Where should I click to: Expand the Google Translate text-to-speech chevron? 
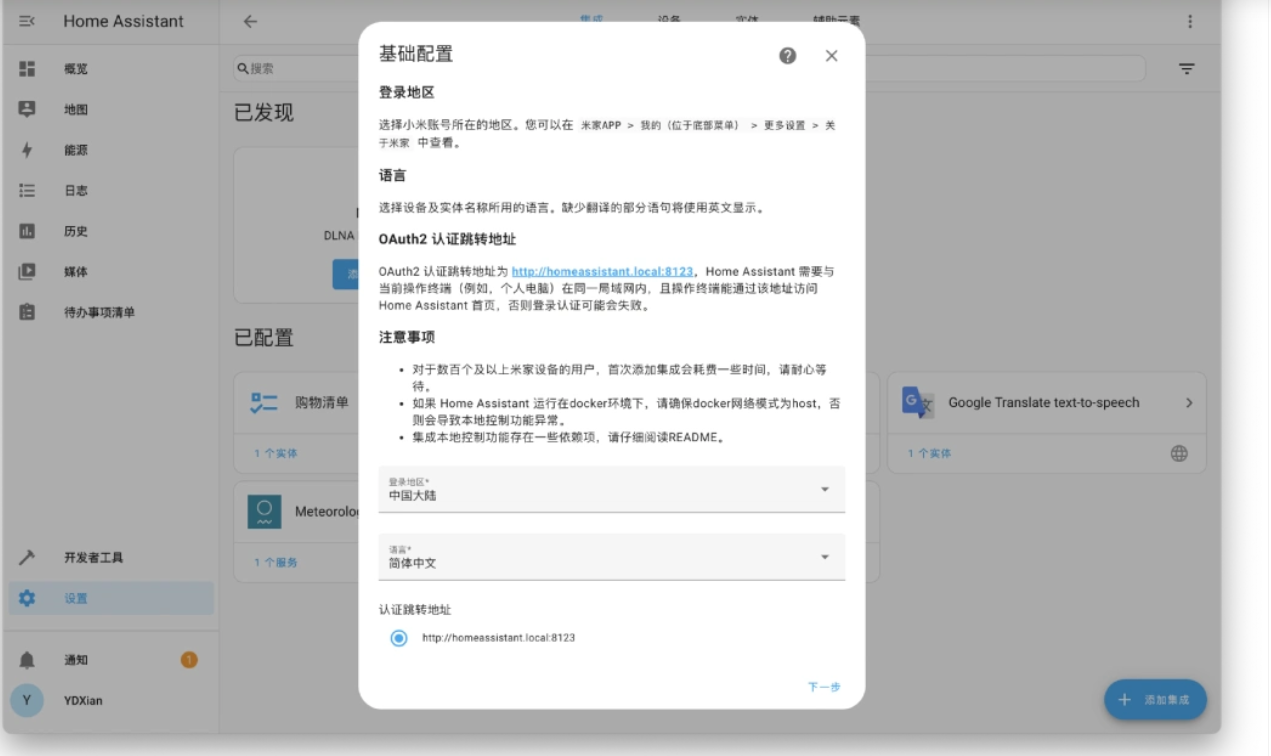click(1189, 402)
